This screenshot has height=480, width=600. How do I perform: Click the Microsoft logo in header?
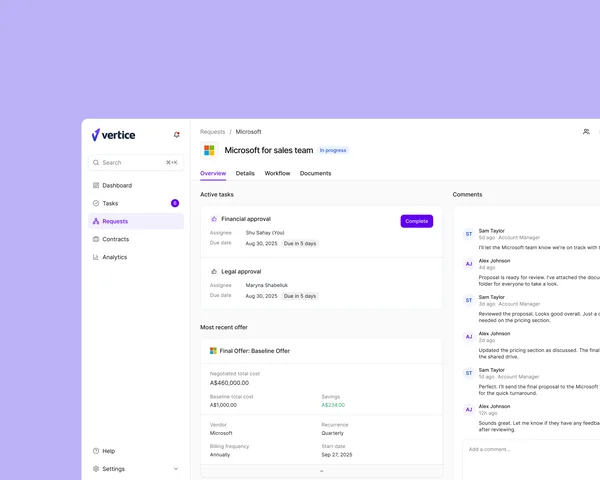[209, 150]
